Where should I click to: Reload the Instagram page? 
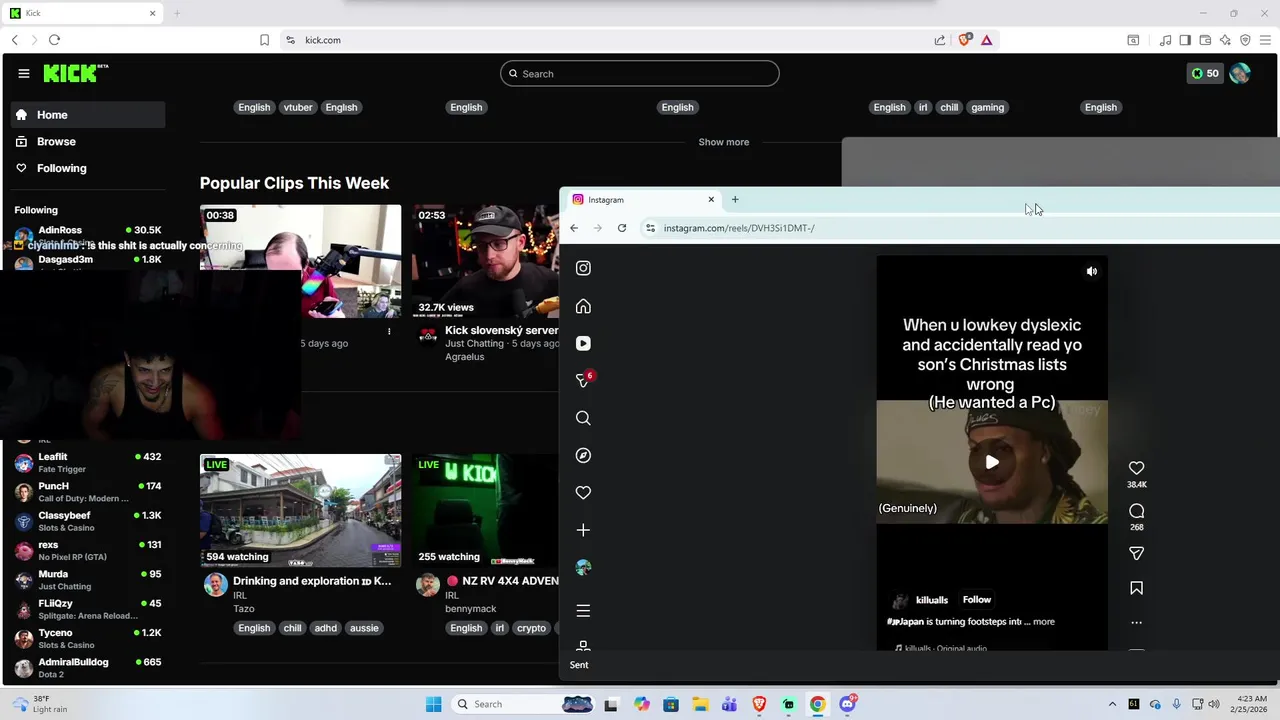622,228
